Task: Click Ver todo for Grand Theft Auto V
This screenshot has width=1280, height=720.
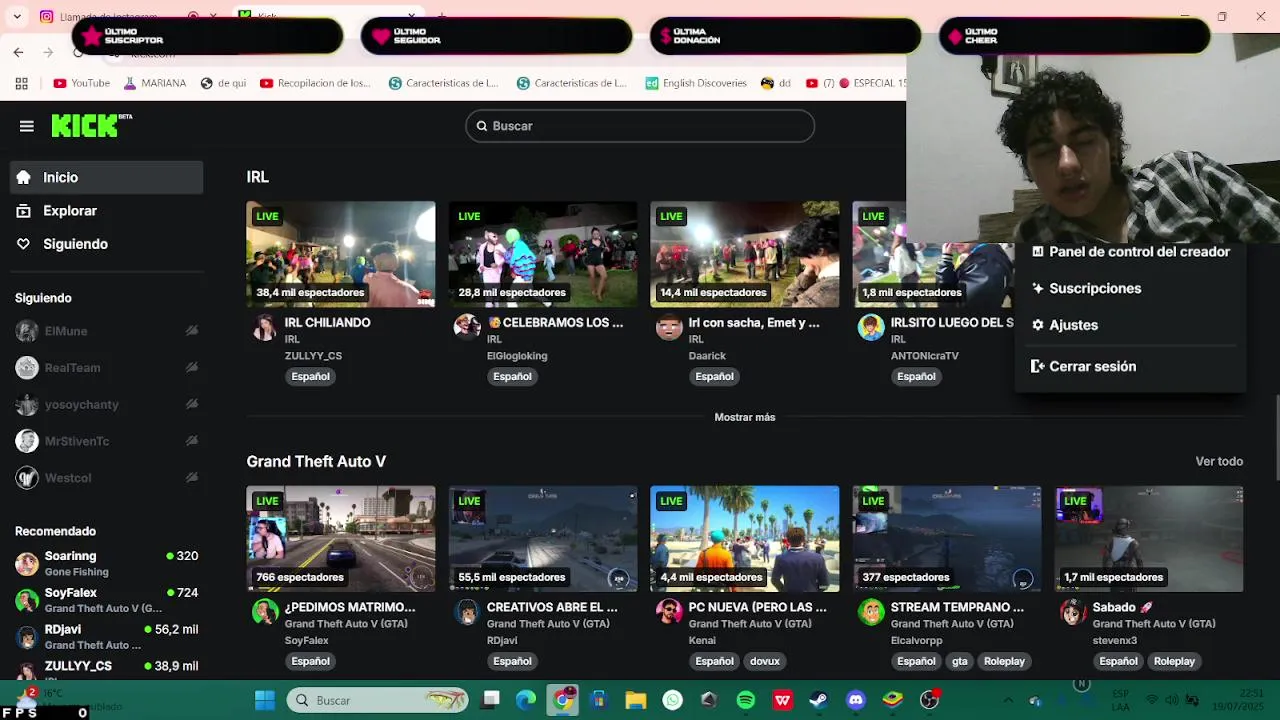Action: point(1219,461)
